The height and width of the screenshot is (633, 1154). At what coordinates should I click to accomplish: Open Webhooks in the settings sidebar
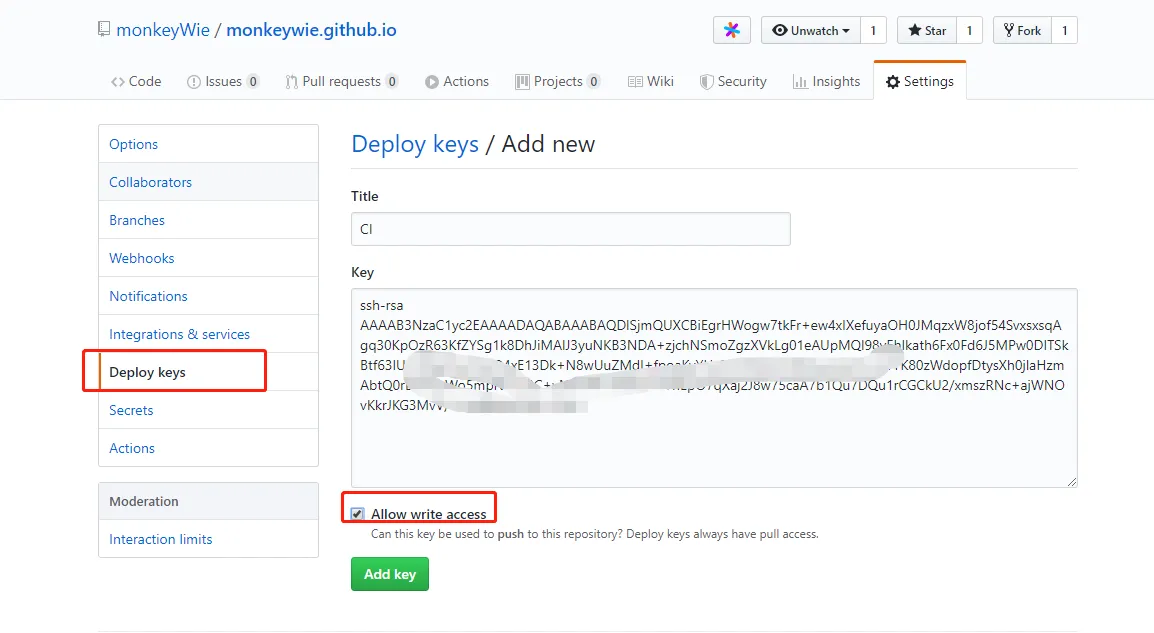pos(142,258)
